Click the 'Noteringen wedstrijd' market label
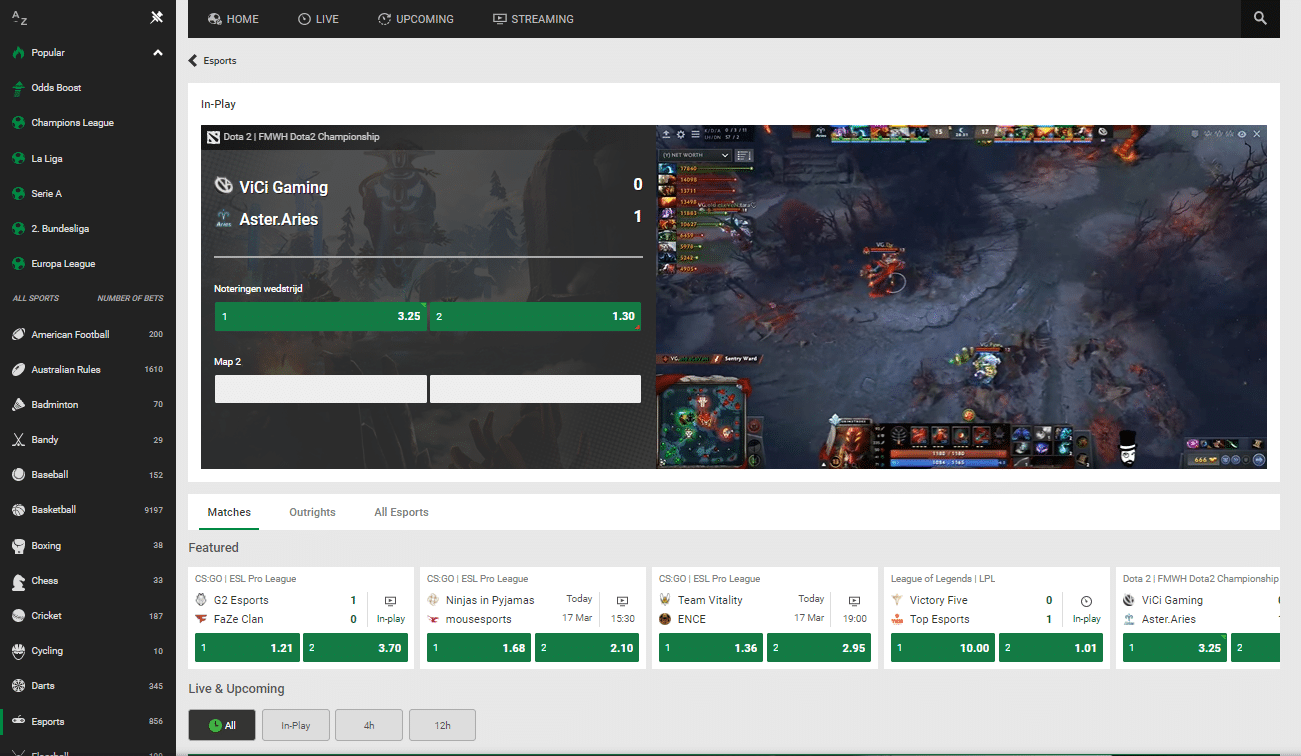 coord(258,289)
